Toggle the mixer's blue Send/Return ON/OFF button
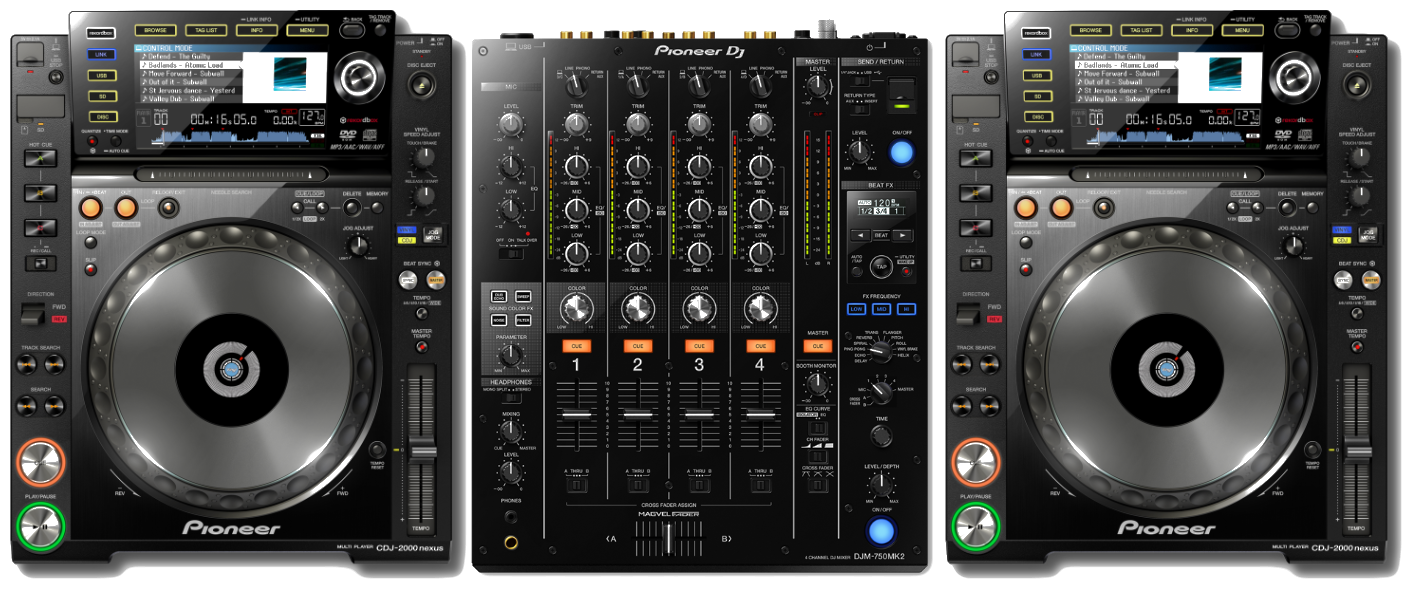The width and height of the screenshot is (1412, 589). pyautogui.click(x=902, y=153)
